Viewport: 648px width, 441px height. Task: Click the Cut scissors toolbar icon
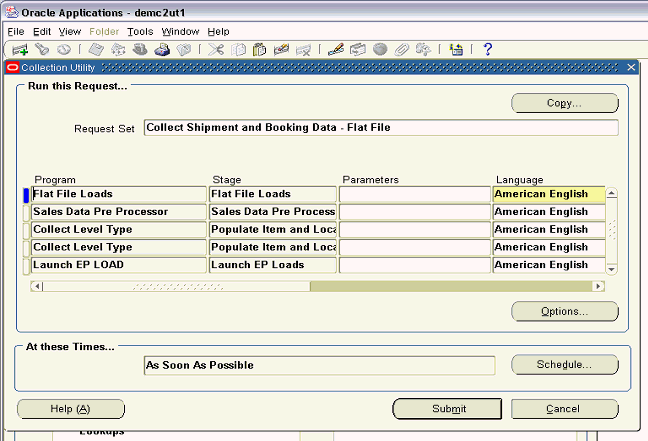(216, 50)
